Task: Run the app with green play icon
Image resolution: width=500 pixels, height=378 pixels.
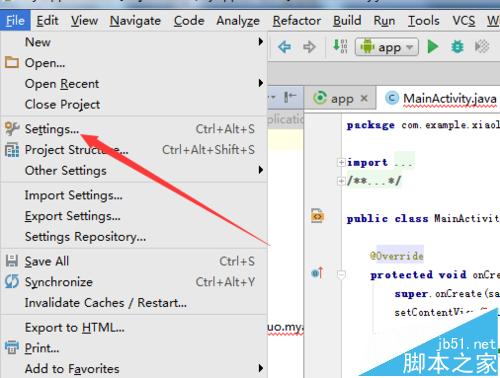Action: coord(433,47)
